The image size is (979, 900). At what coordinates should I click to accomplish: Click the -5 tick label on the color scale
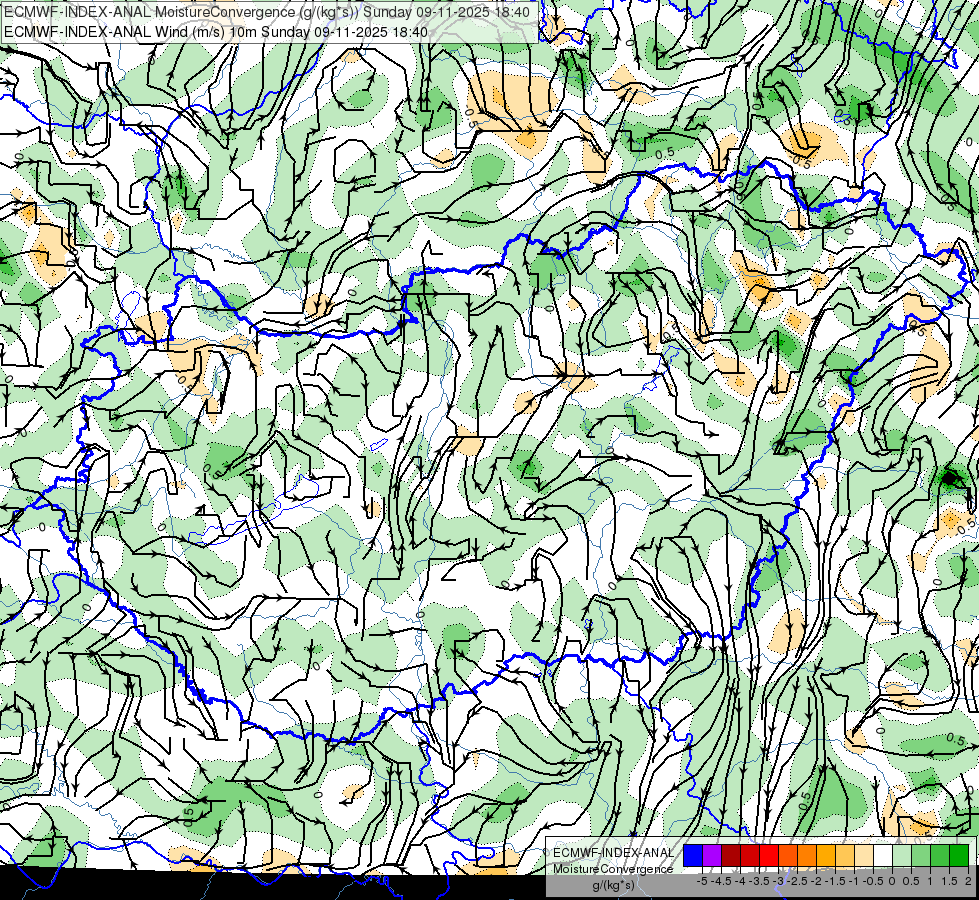pos(702,881)
